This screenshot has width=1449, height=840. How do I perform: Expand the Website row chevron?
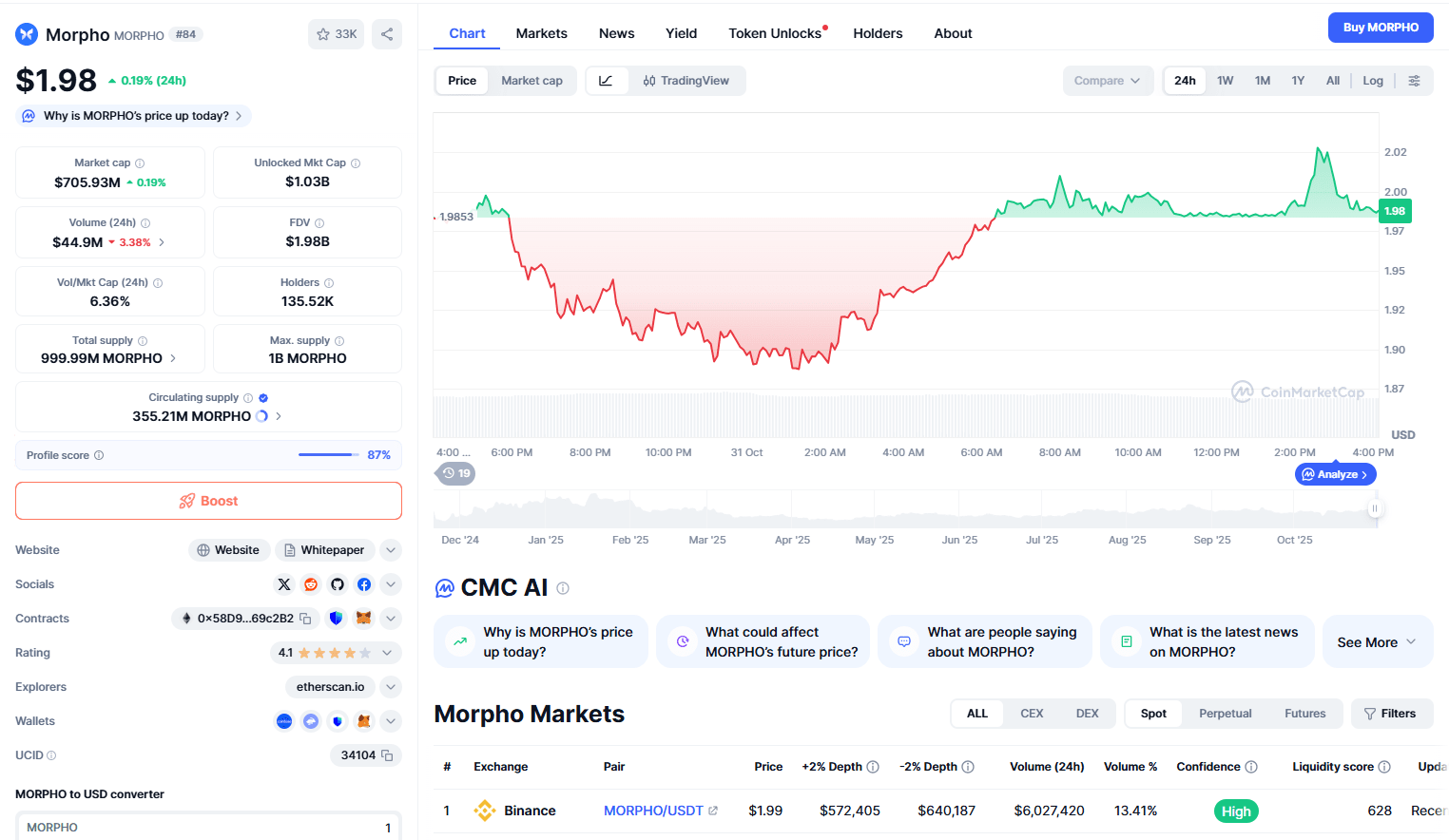coord(391,550)
